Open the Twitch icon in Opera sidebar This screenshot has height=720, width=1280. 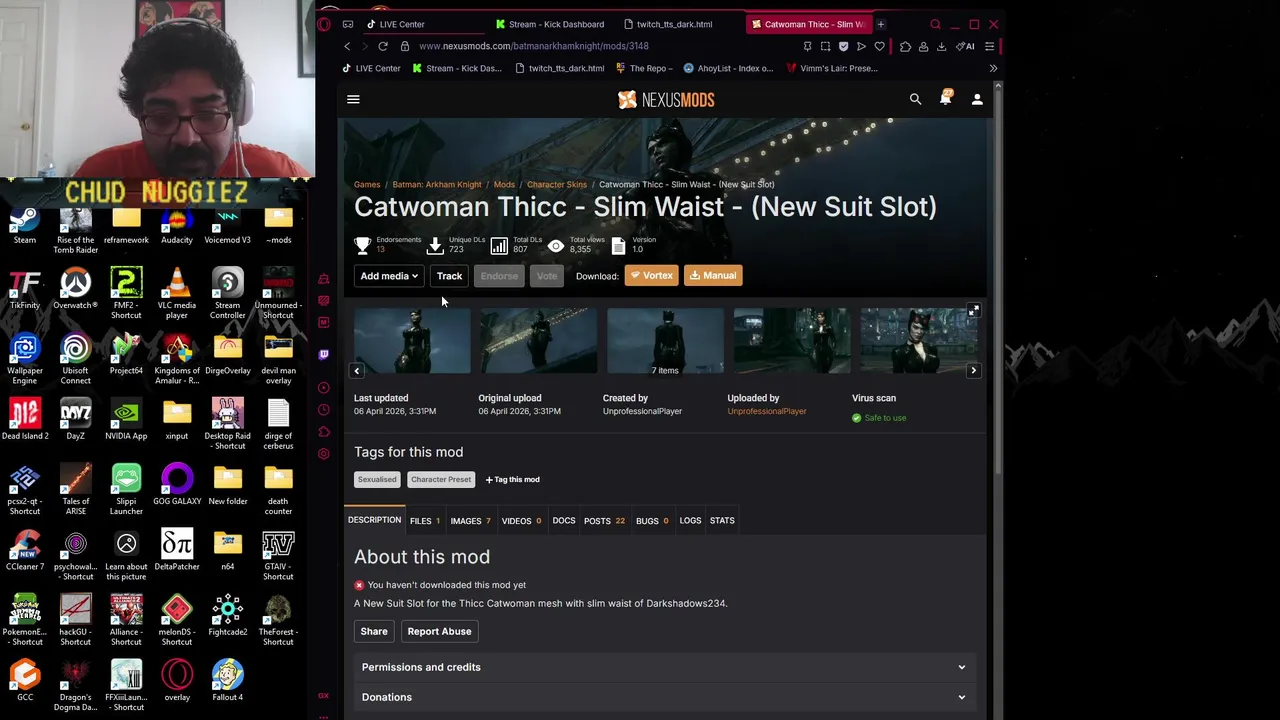click(x=323, y=354)
